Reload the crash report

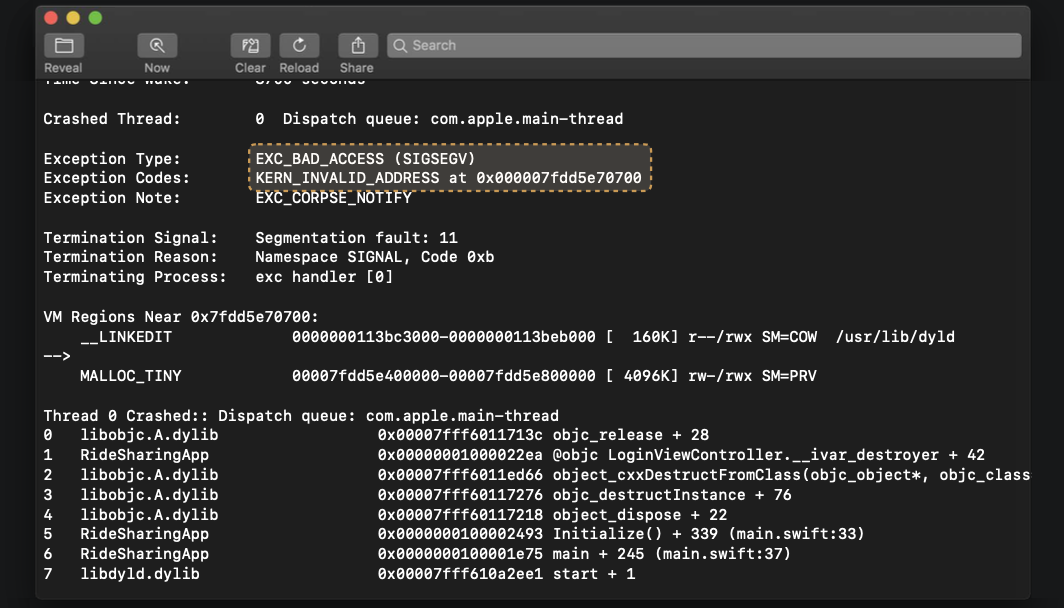(x=299, y=45)
